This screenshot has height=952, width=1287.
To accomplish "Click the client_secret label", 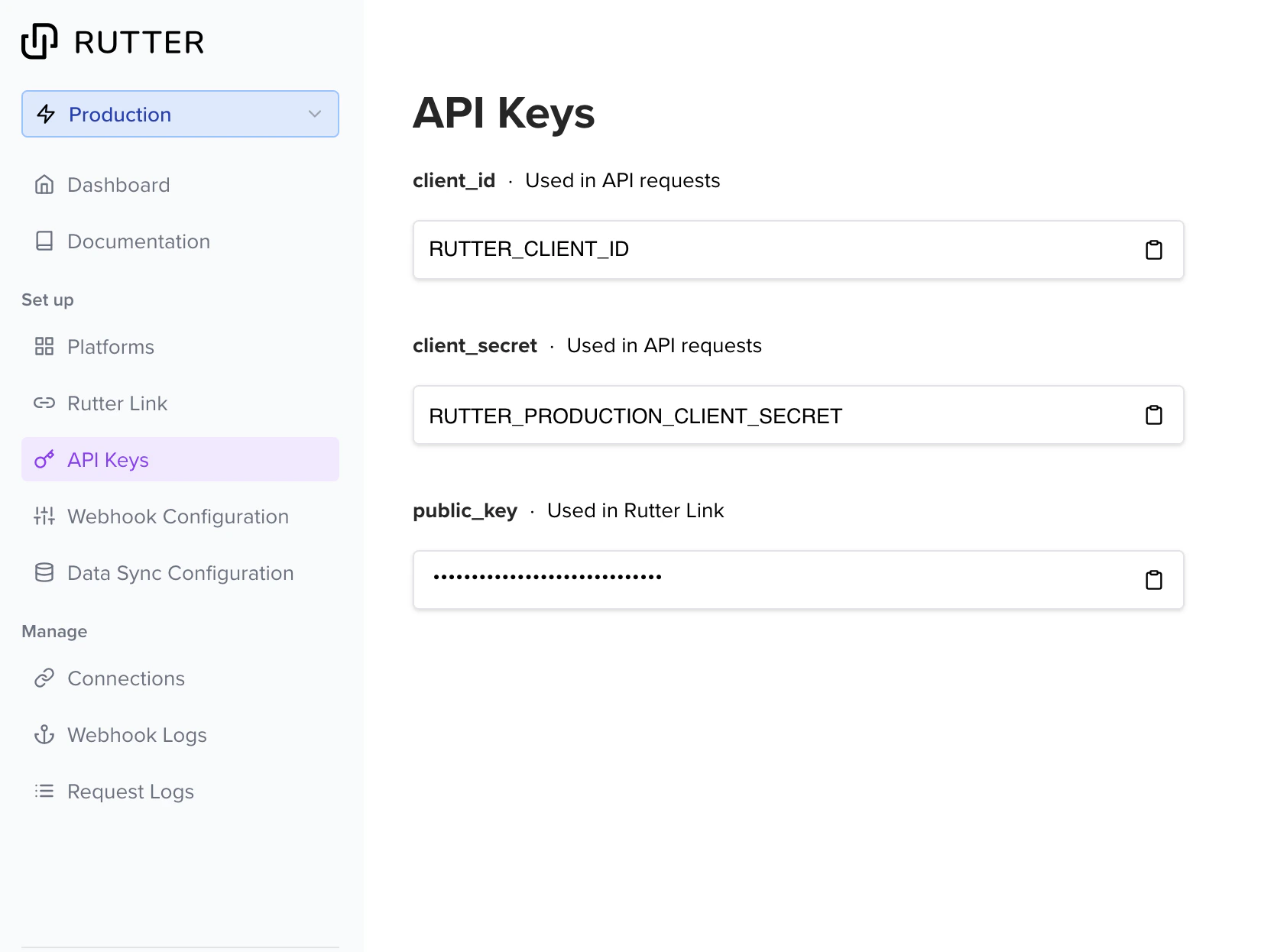I will (475, 346).
